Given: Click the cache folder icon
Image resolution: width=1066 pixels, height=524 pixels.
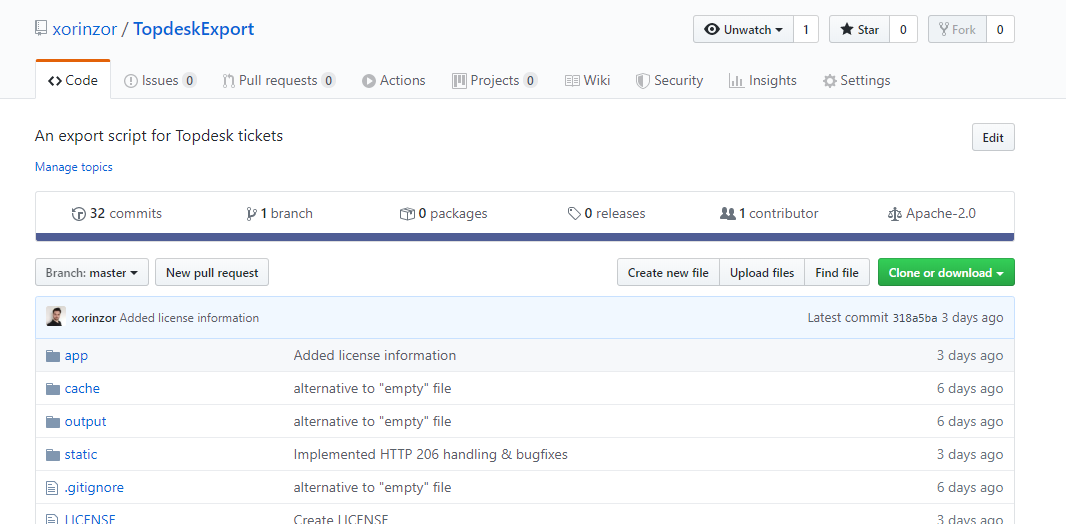Looking at the screenshot, I should click(53, 389).
